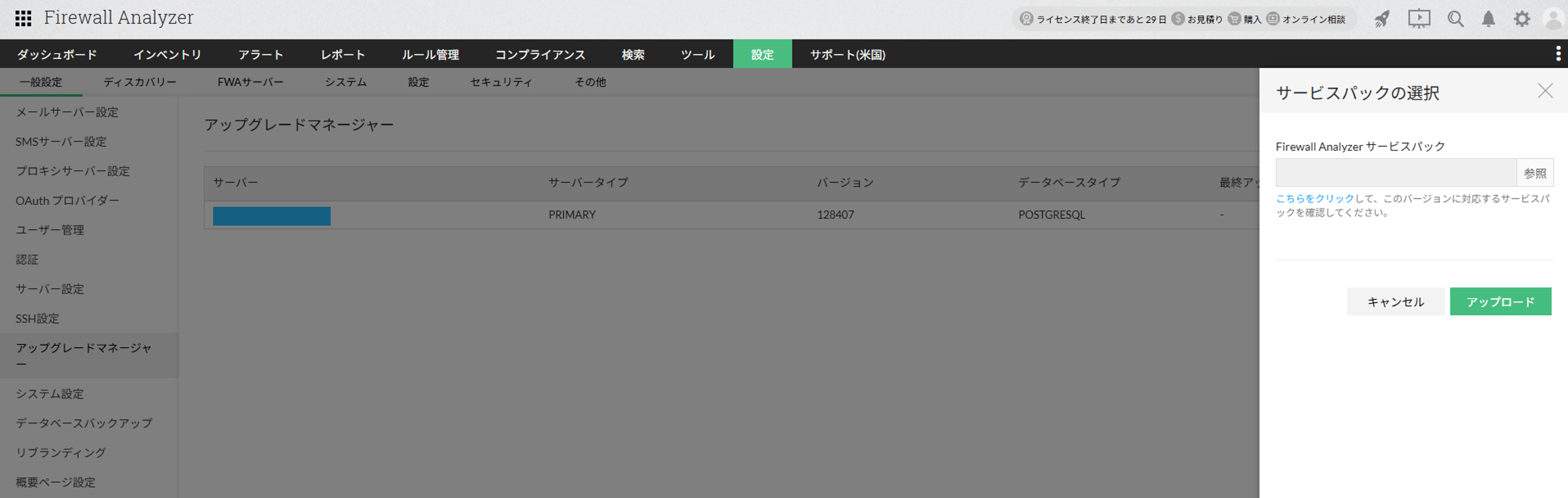The image size is (1568, 498).
Task: Open メールサーバー設定 in the sidebar
Action: coord(67,112)
